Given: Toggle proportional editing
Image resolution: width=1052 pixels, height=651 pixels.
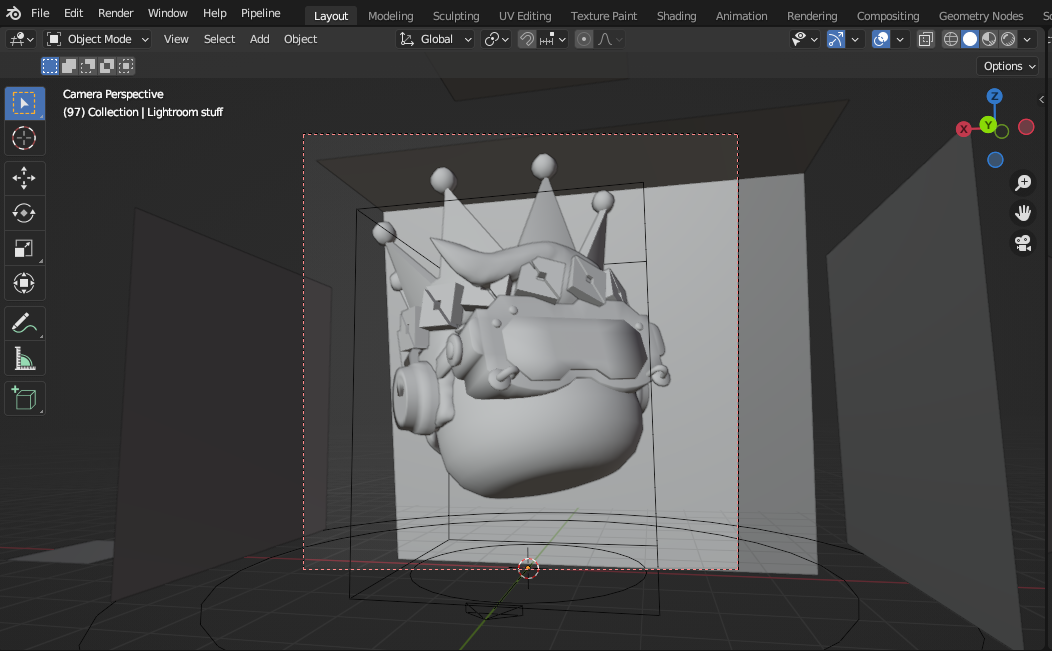Looking at the screenshot, I should tap(583, 39).
